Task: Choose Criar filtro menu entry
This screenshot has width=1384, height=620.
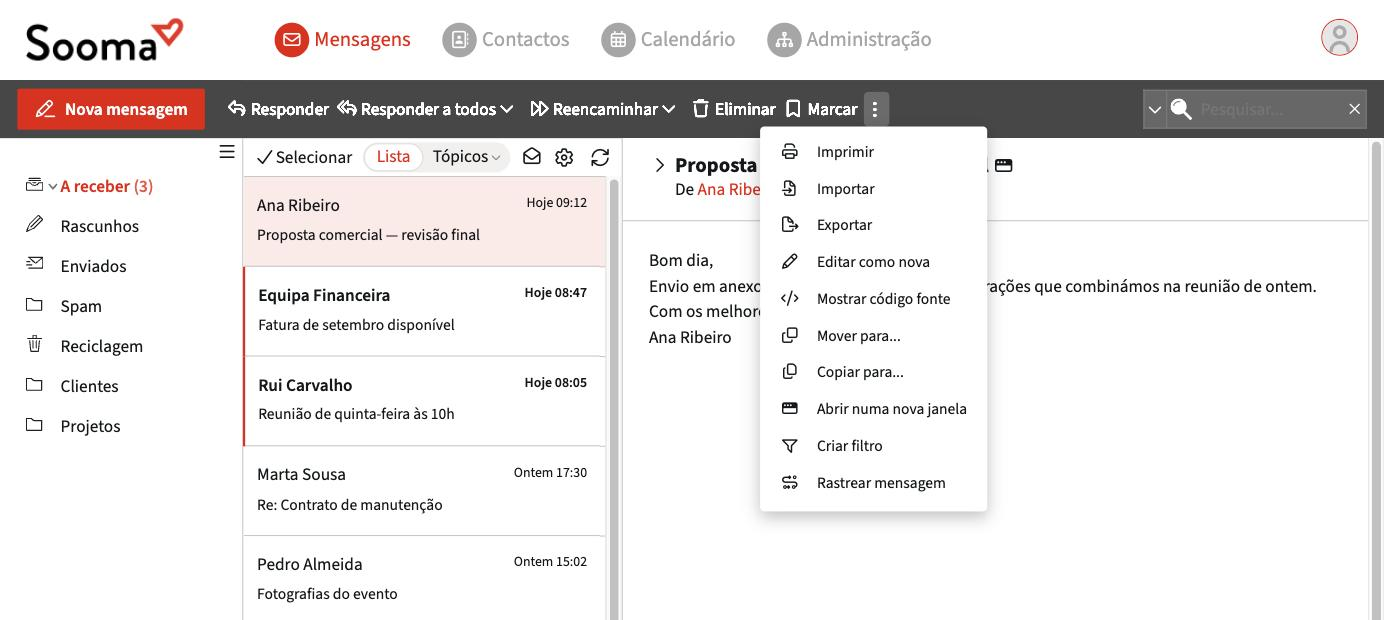Action: coord(873,446)
